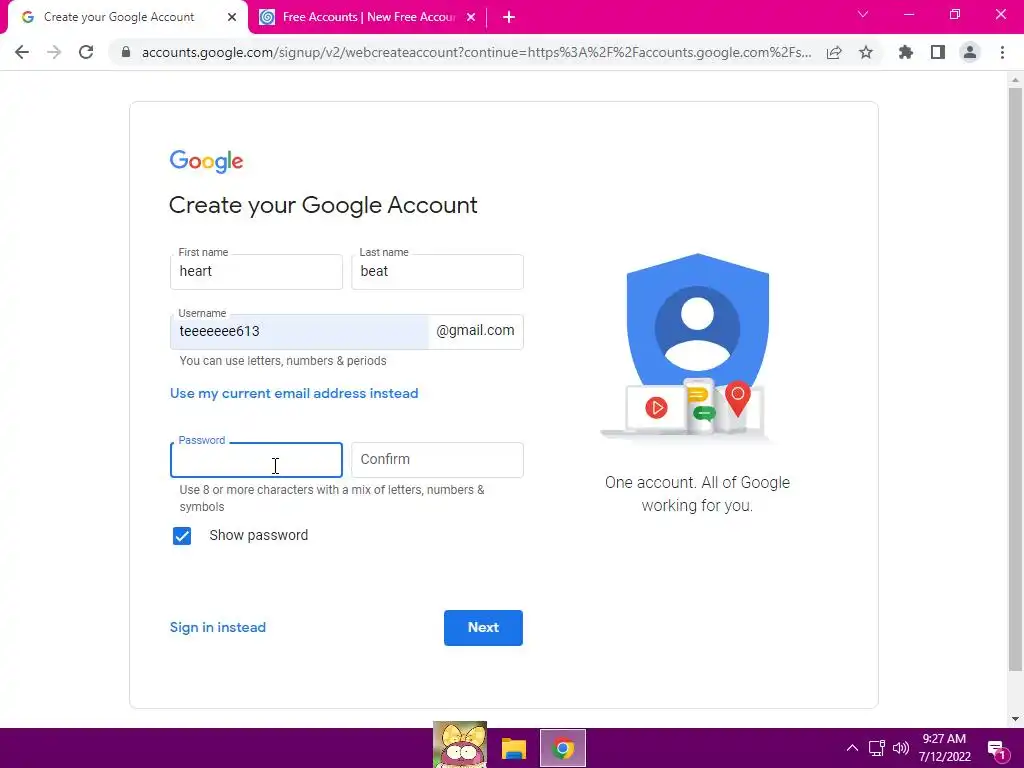Click the Confirm password field
Image resolution: width=1024 pixels, height=768 pixels.
[x=437, y=460]
